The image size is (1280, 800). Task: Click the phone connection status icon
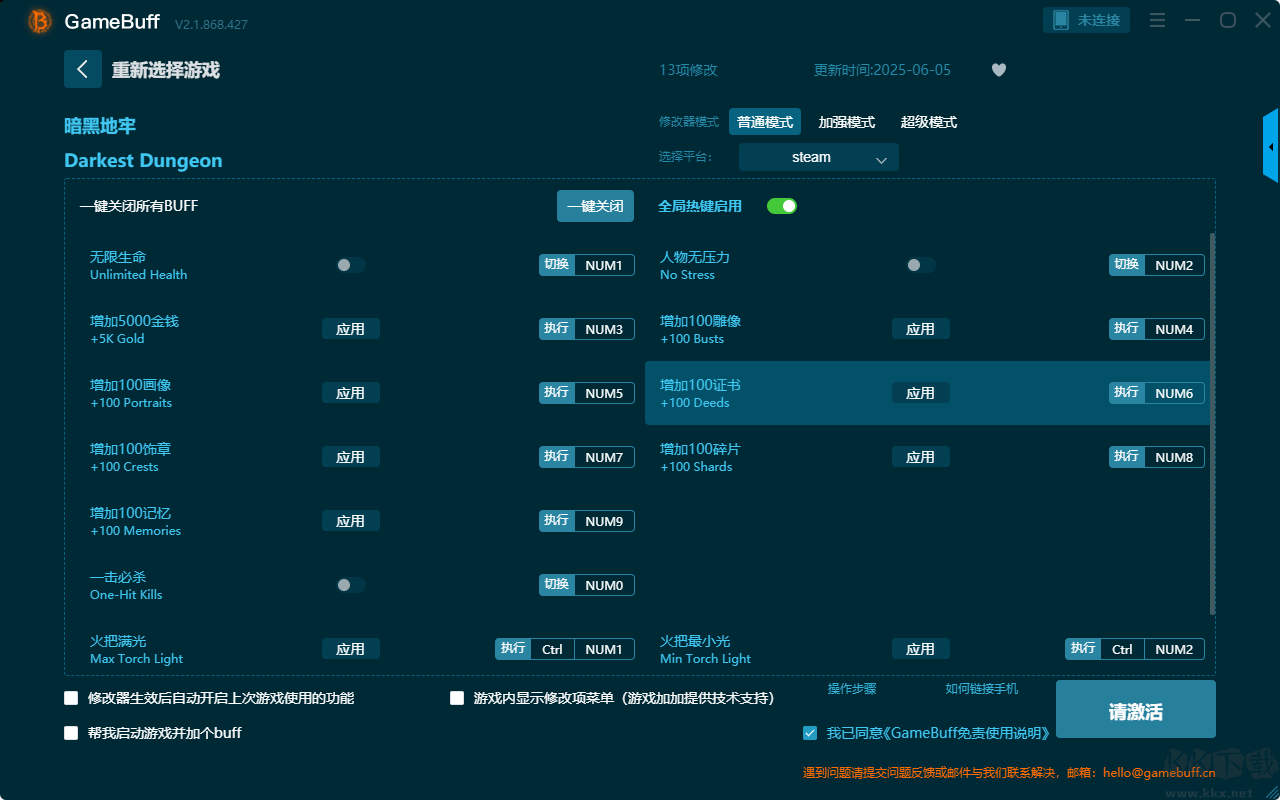click(1060, 20)
